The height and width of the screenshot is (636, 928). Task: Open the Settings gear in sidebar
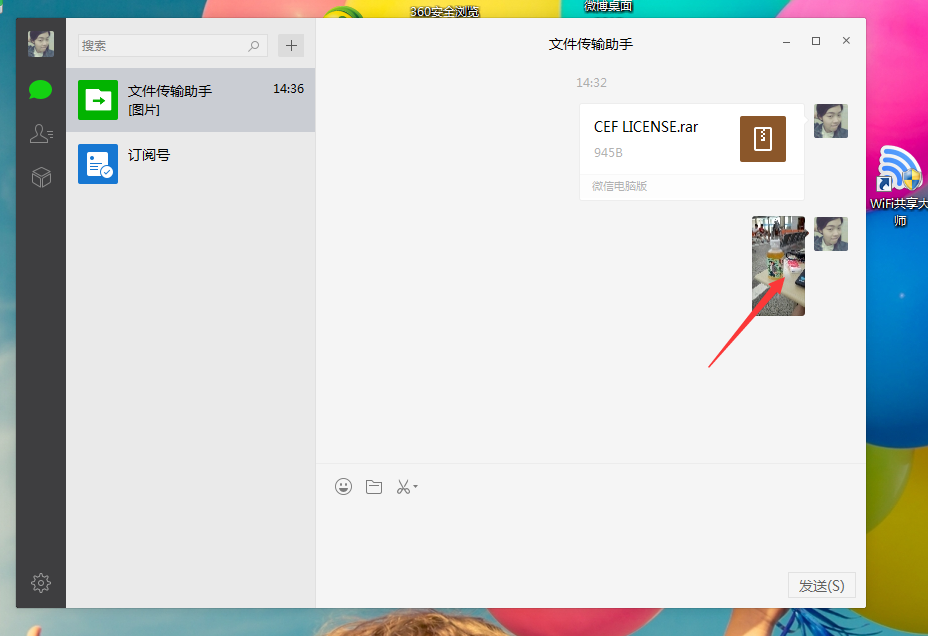click(41, 583)
